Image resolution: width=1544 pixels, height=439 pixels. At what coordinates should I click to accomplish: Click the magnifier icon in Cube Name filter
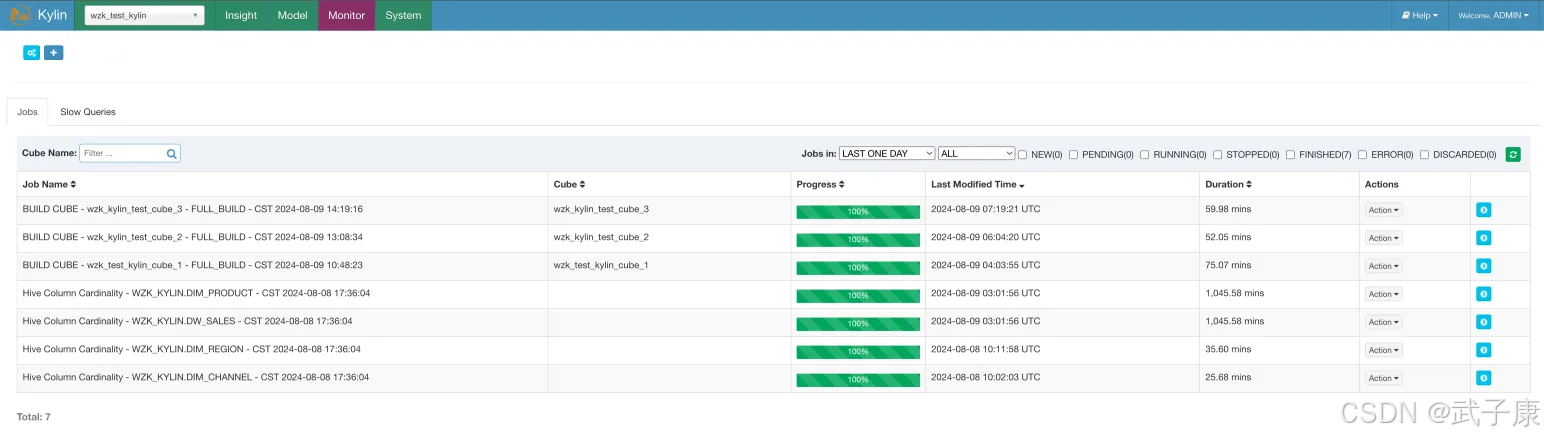[172, 154]
